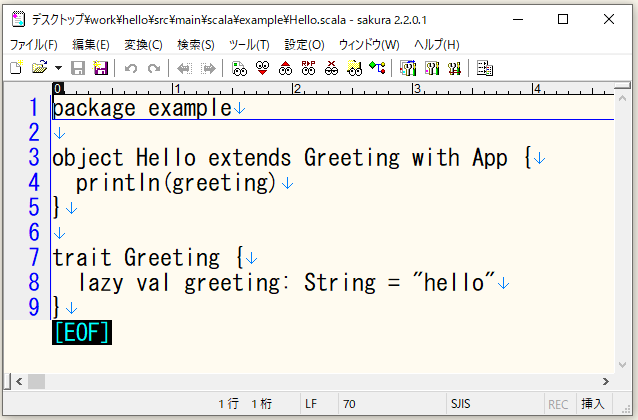Open the common settings icon
The width and height of the screenshot is (638, 420).
coord(454,68)
